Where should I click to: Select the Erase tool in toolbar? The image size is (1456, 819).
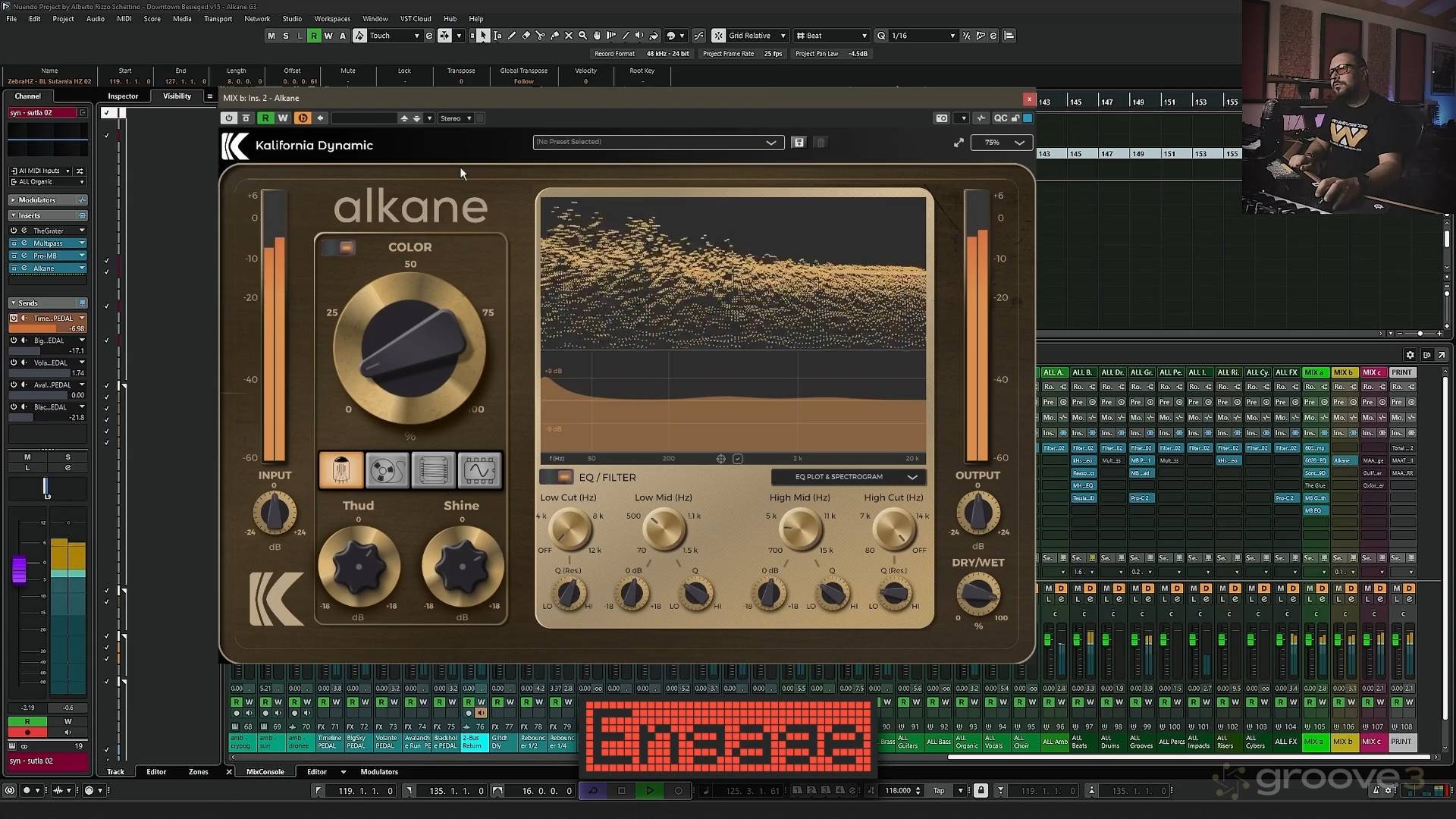coord(526,36)
